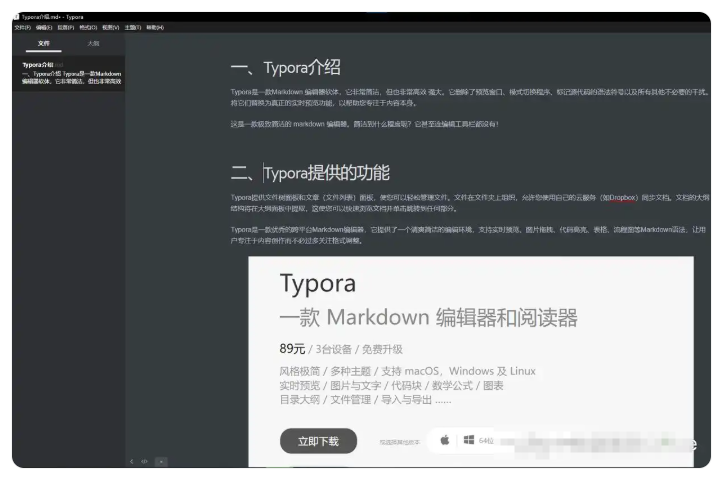The image size is (713, 477).
Task: Toggle source code mode icon at bottom
Action: tap(144, 462)
